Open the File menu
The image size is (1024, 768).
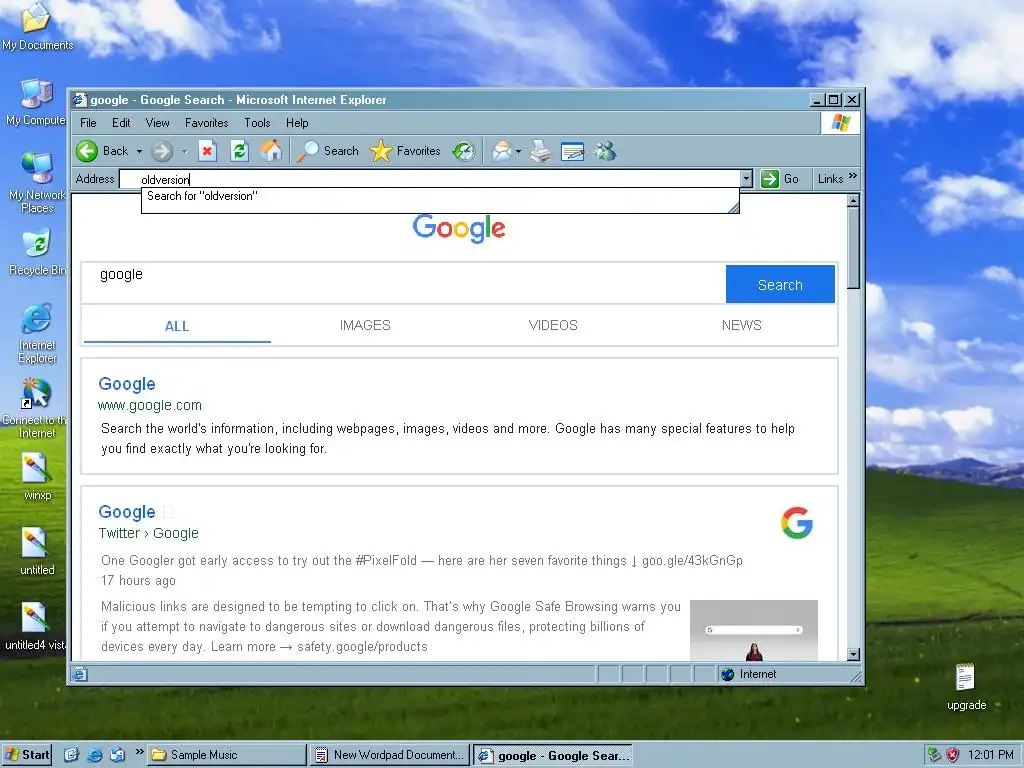coord(88,123)
